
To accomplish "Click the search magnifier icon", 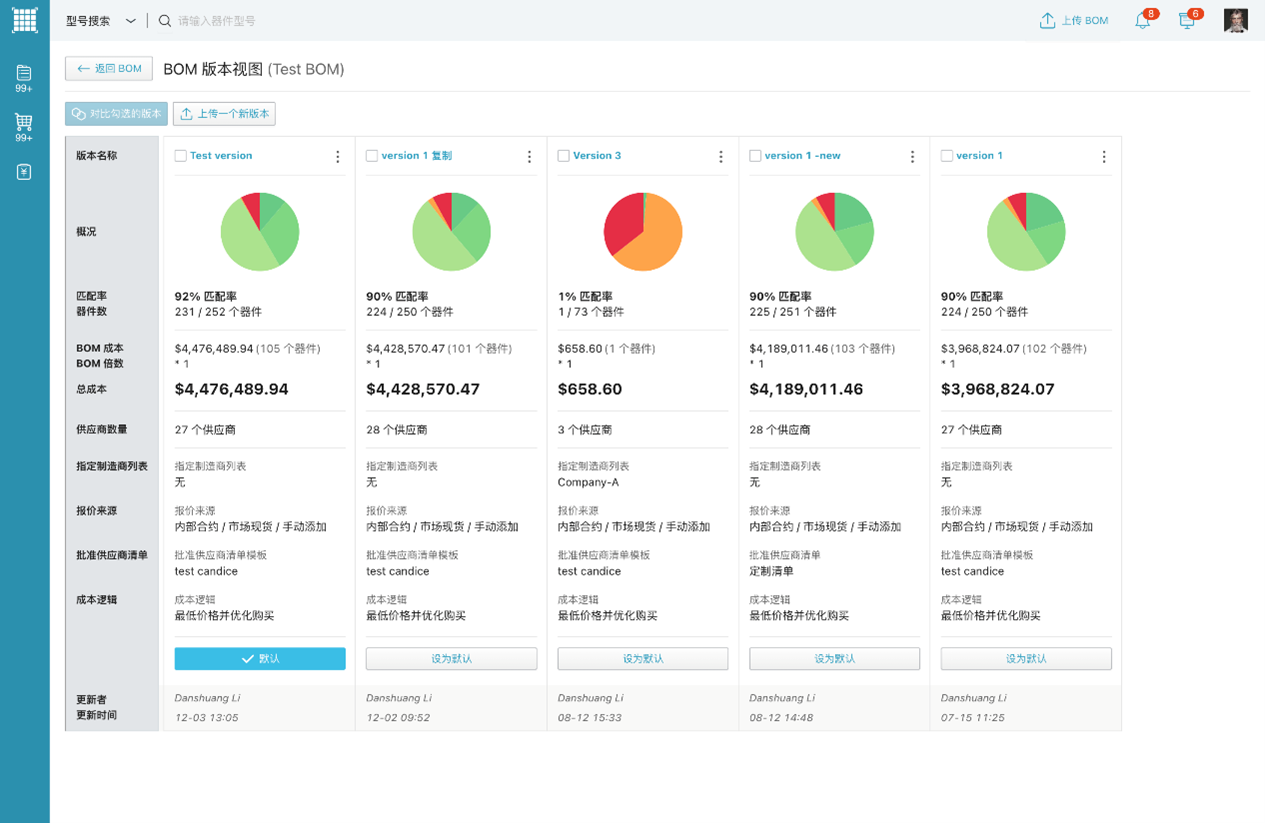I will (x=165, y=20).
